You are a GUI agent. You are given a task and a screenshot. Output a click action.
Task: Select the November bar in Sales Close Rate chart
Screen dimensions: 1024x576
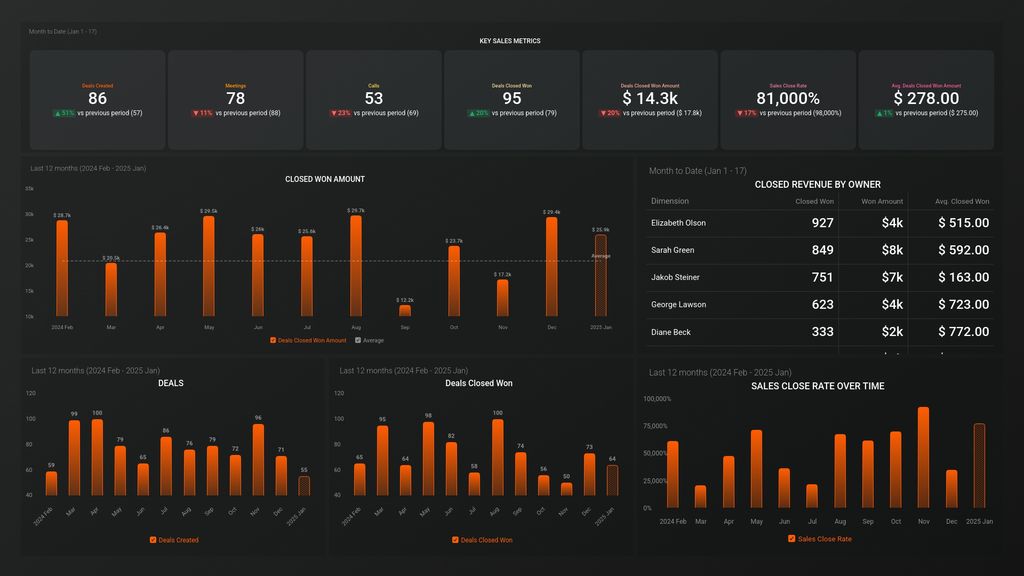pyautogui.click(x=923, y=458)
